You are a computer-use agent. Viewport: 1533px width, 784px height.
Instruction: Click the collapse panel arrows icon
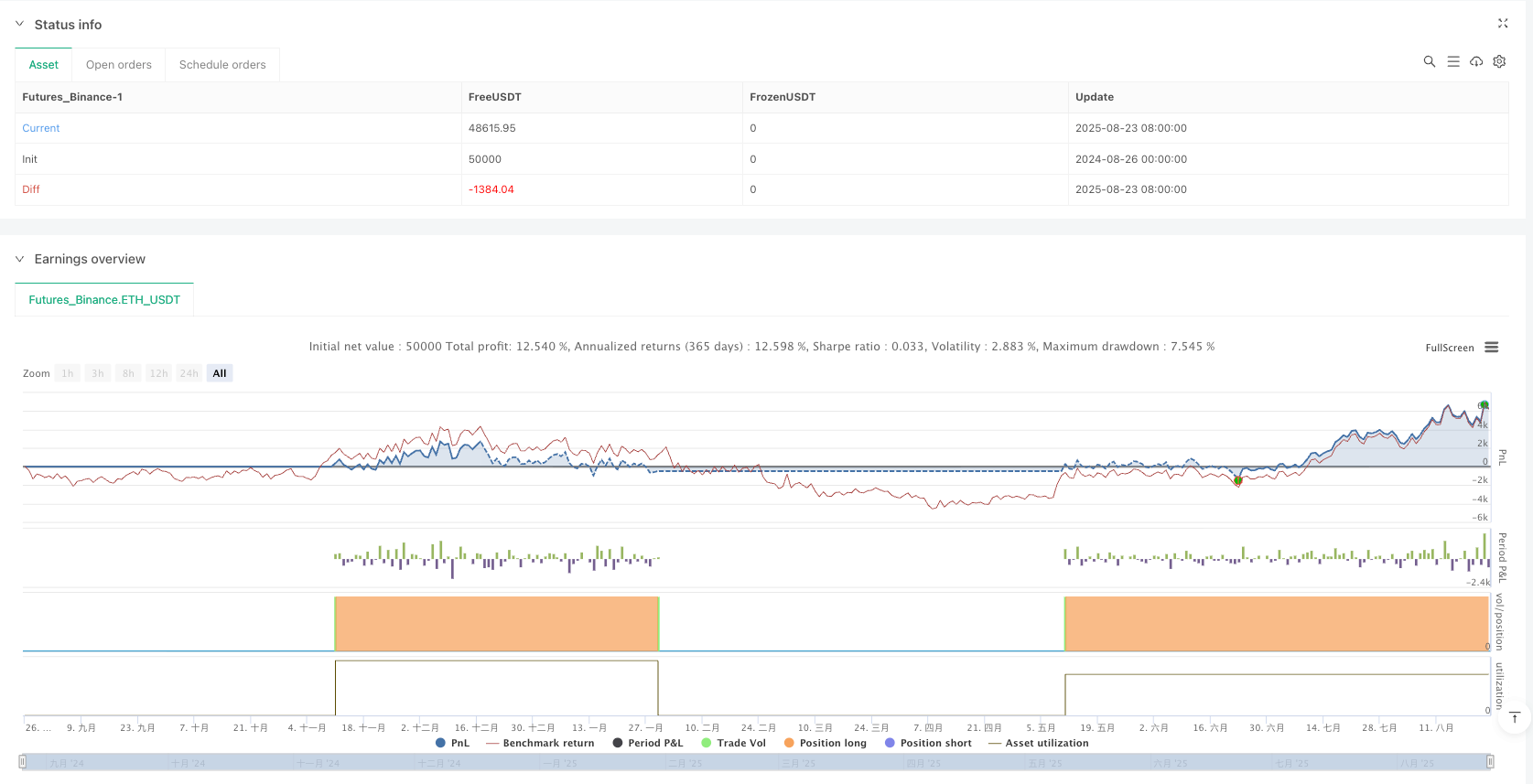pos(1502,24)
